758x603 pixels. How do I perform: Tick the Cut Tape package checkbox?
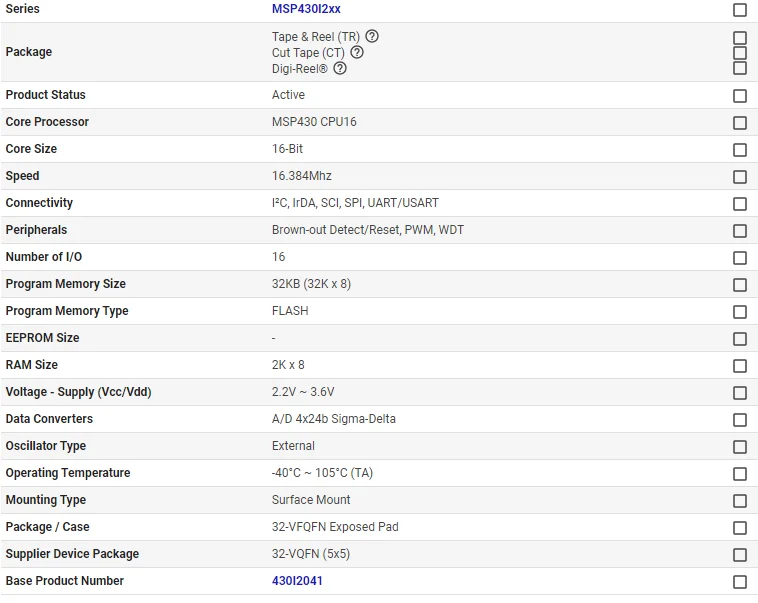click(740, 53)
